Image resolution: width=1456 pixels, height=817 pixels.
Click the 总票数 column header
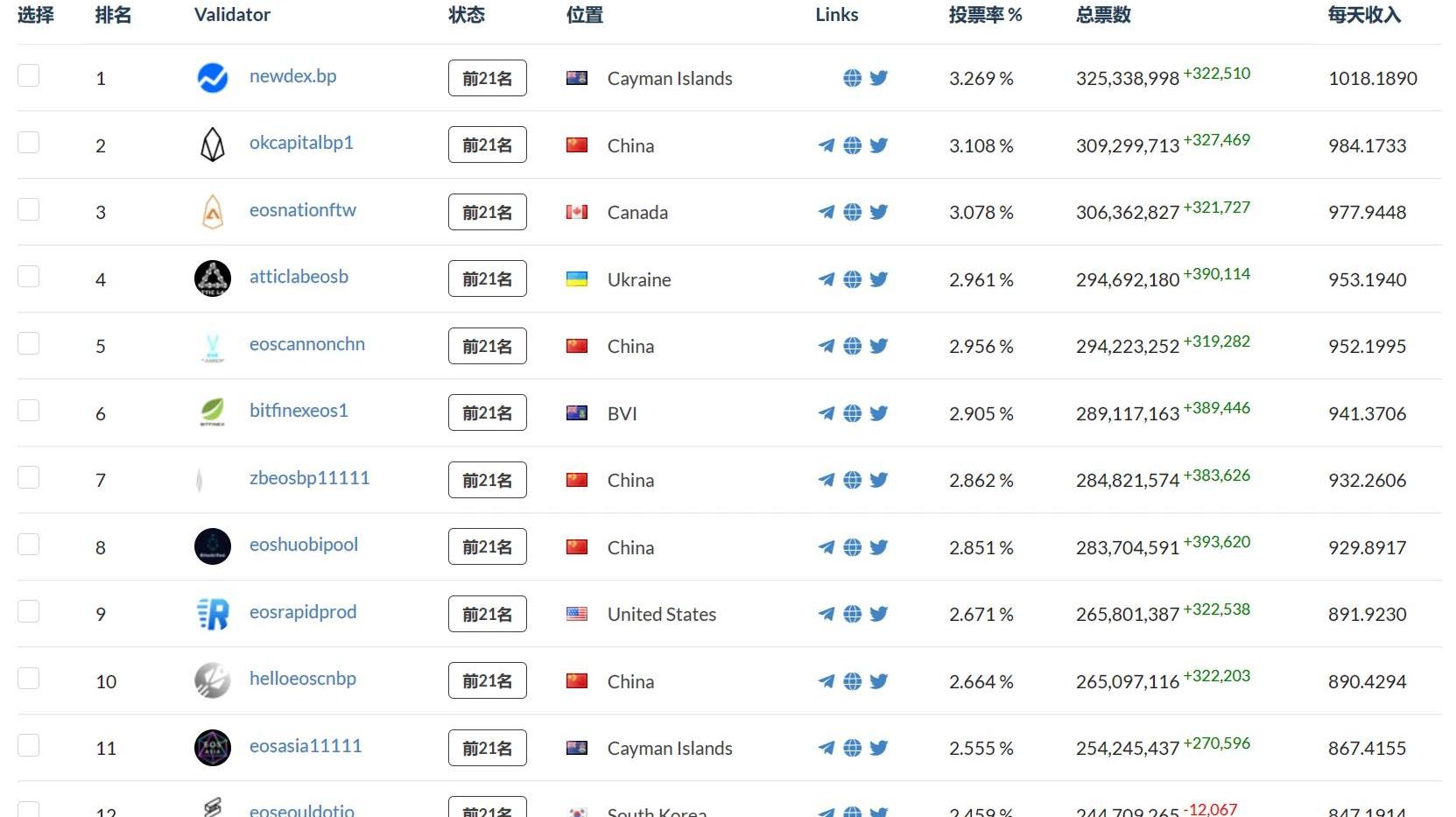point(1103,15)
